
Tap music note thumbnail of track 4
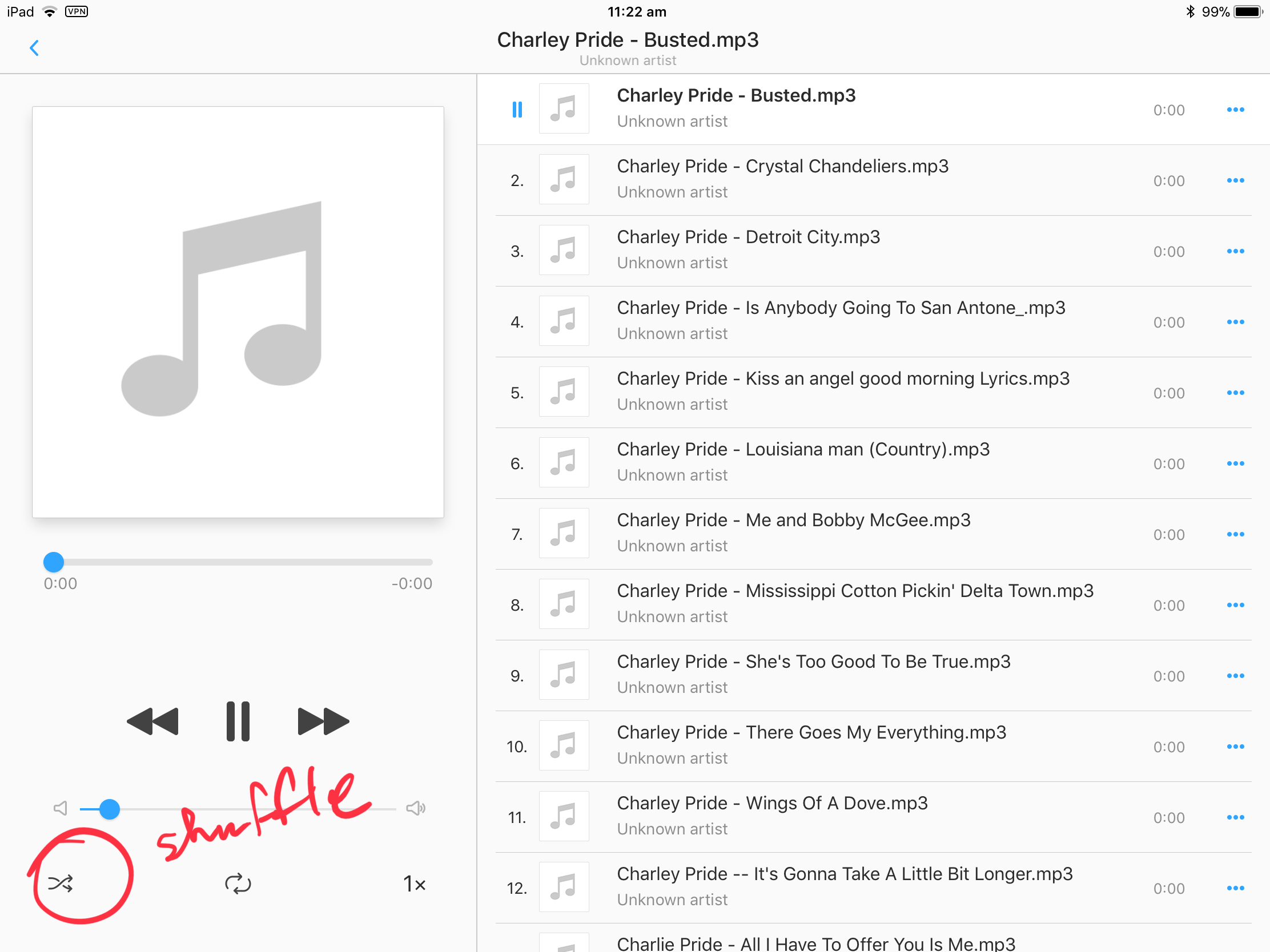[x=564, y=321]
